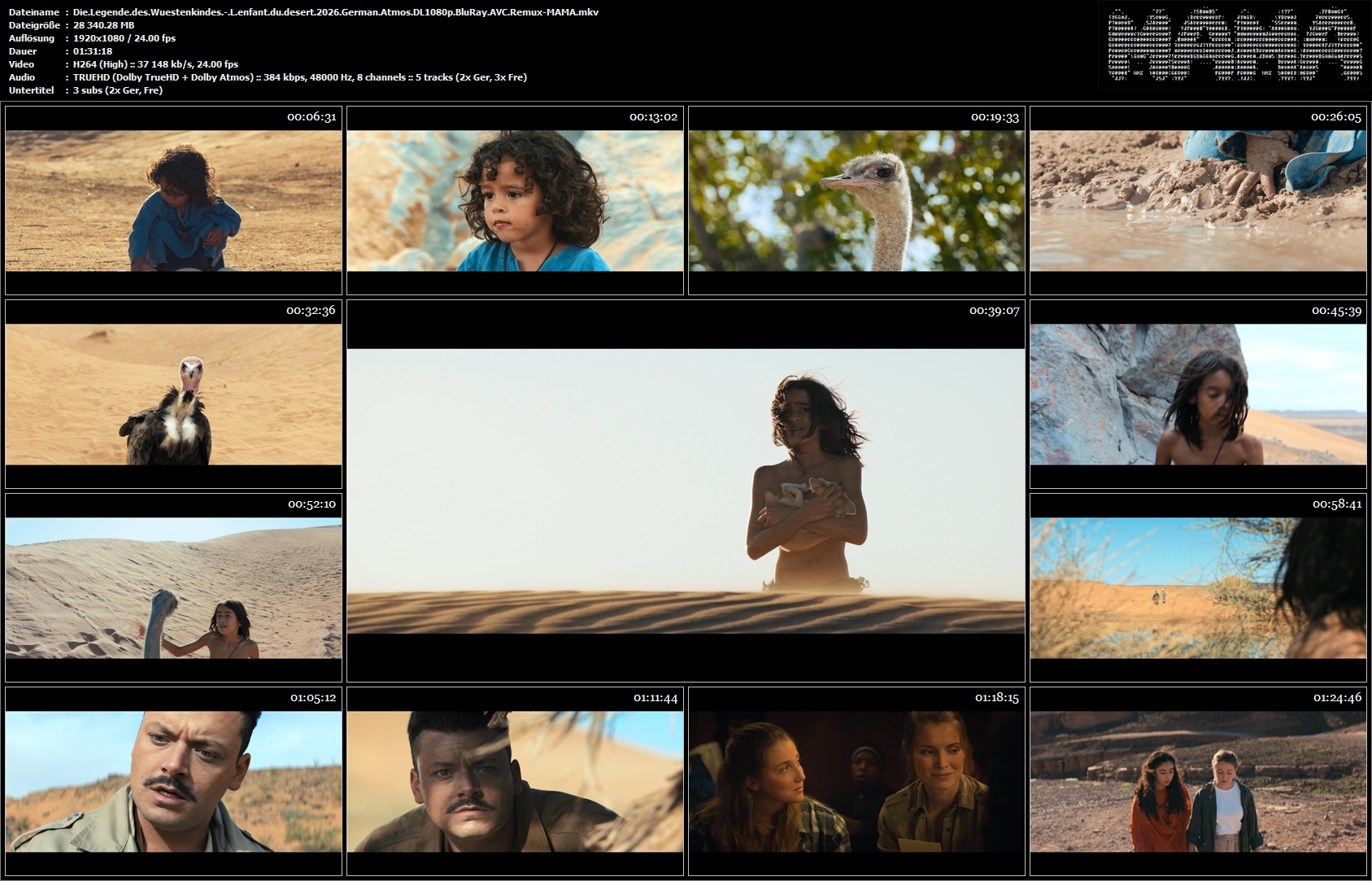The height and width of the screenshot is (881, 1372).
Task: Select the .mkv file name text
Action: pyautogui.click(x=336, y=12)
